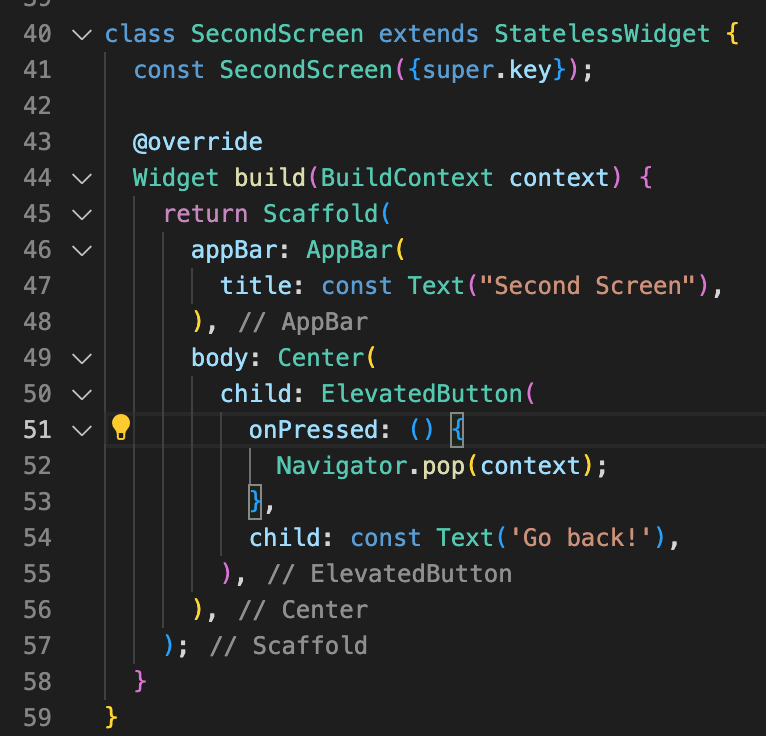The height and width of the screenshot is (736, 766).
Task: Collapse the body: Center block chevron
Action: (x=81, y=358)
